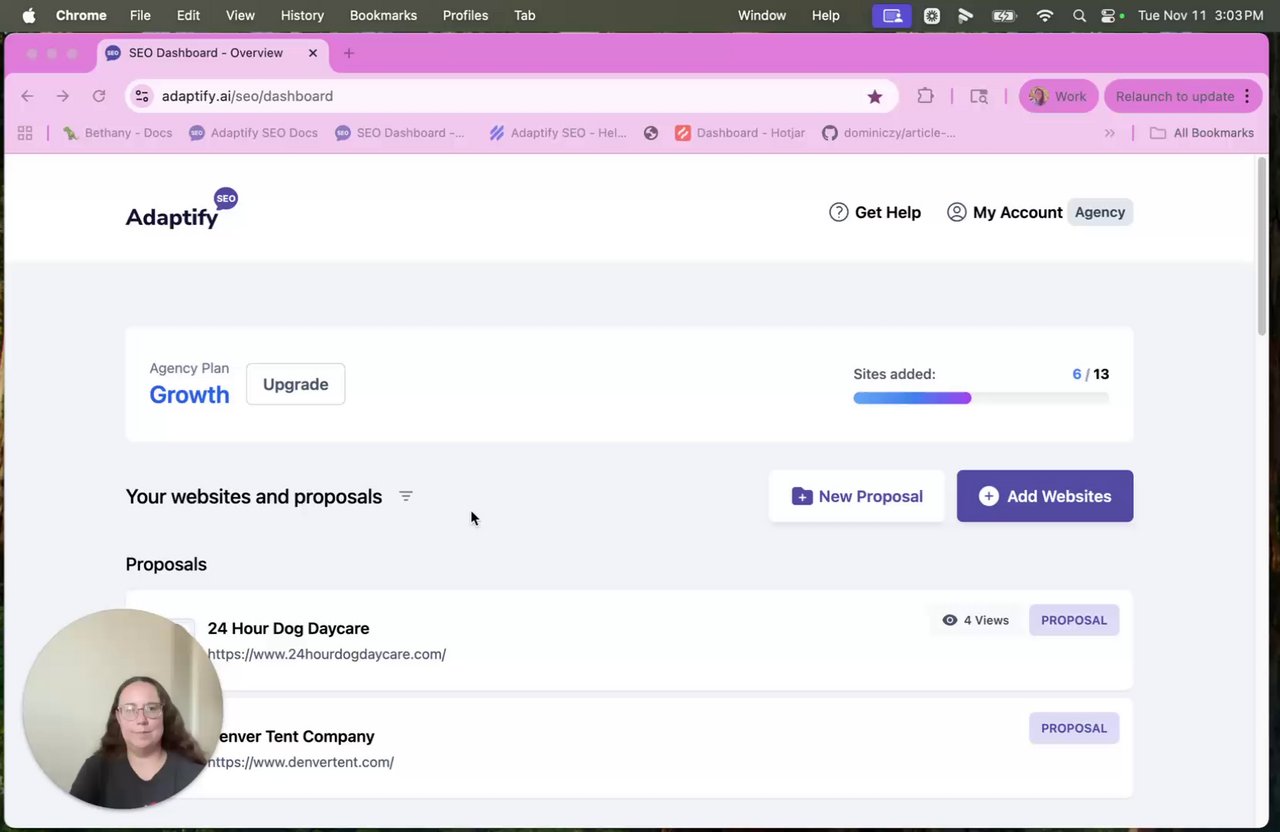
Task: Click Relaunch to update
Action: [1184, 96]
